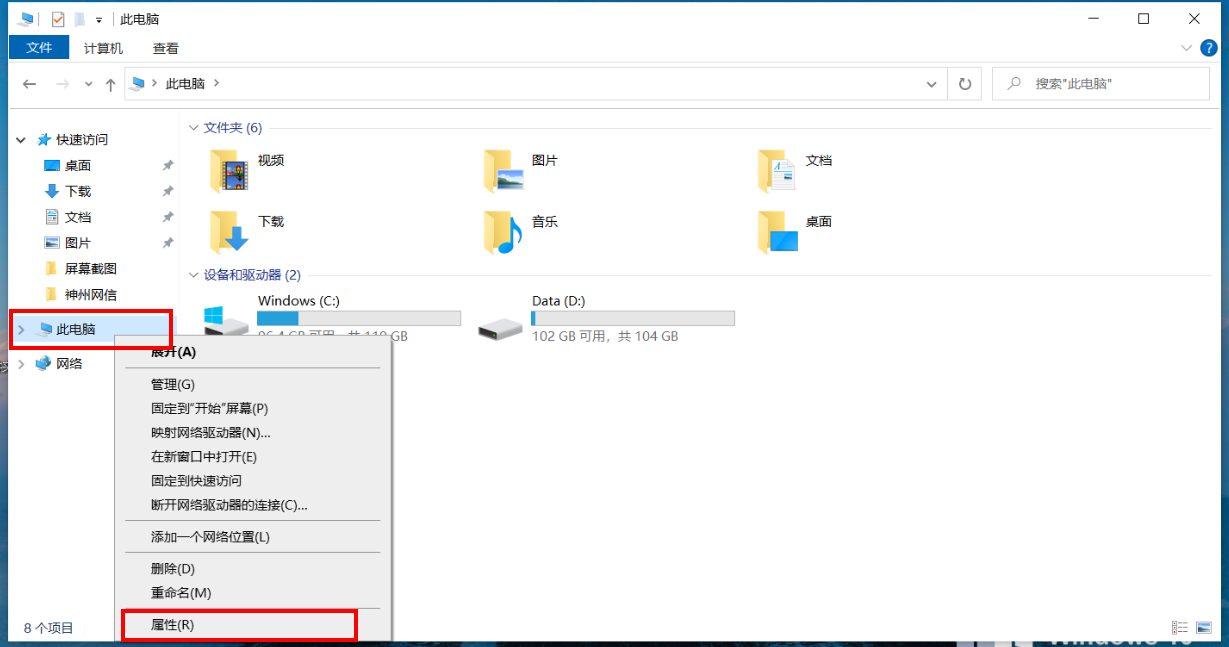This screenshot has height=647, width=1229.
Task: Open the 计算机 ribbon tab
Action: pos(103,47)
